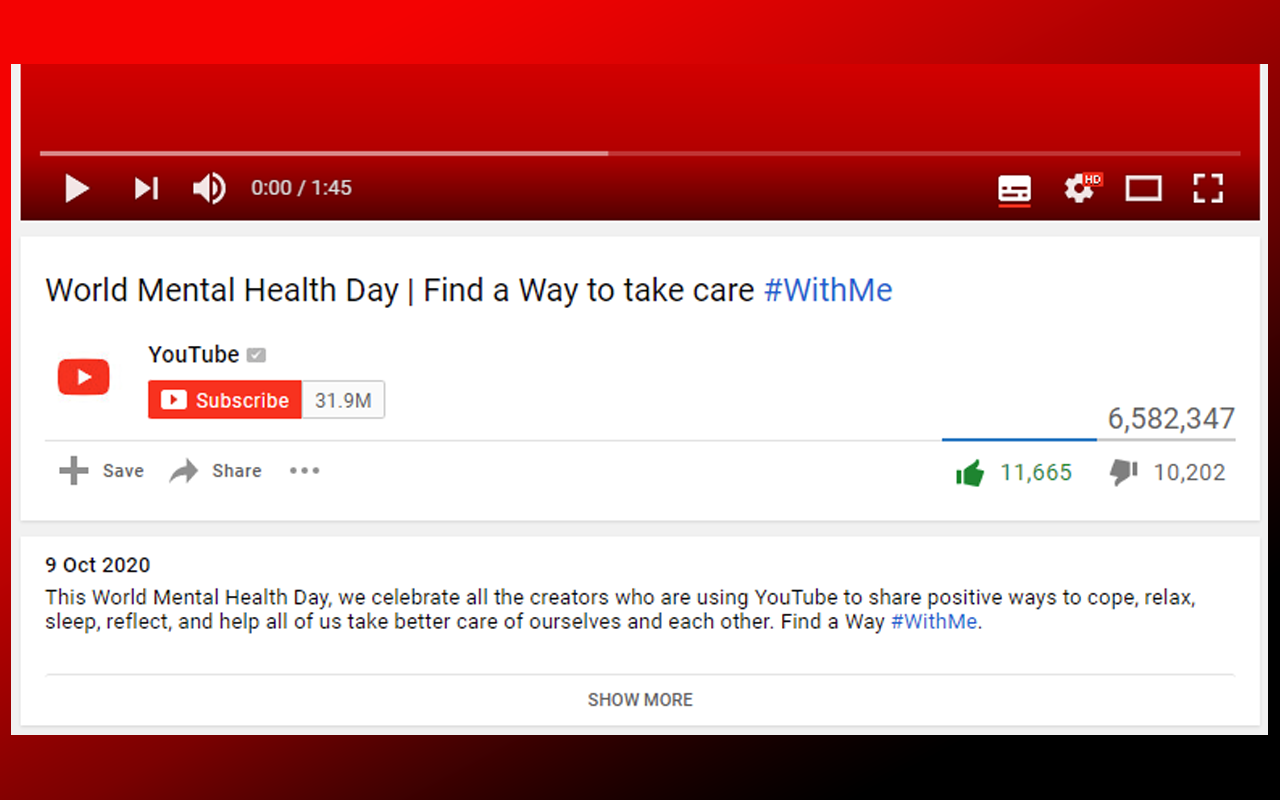Open video settings gear
1280x800 pixels.
[x=1082, y=188]
